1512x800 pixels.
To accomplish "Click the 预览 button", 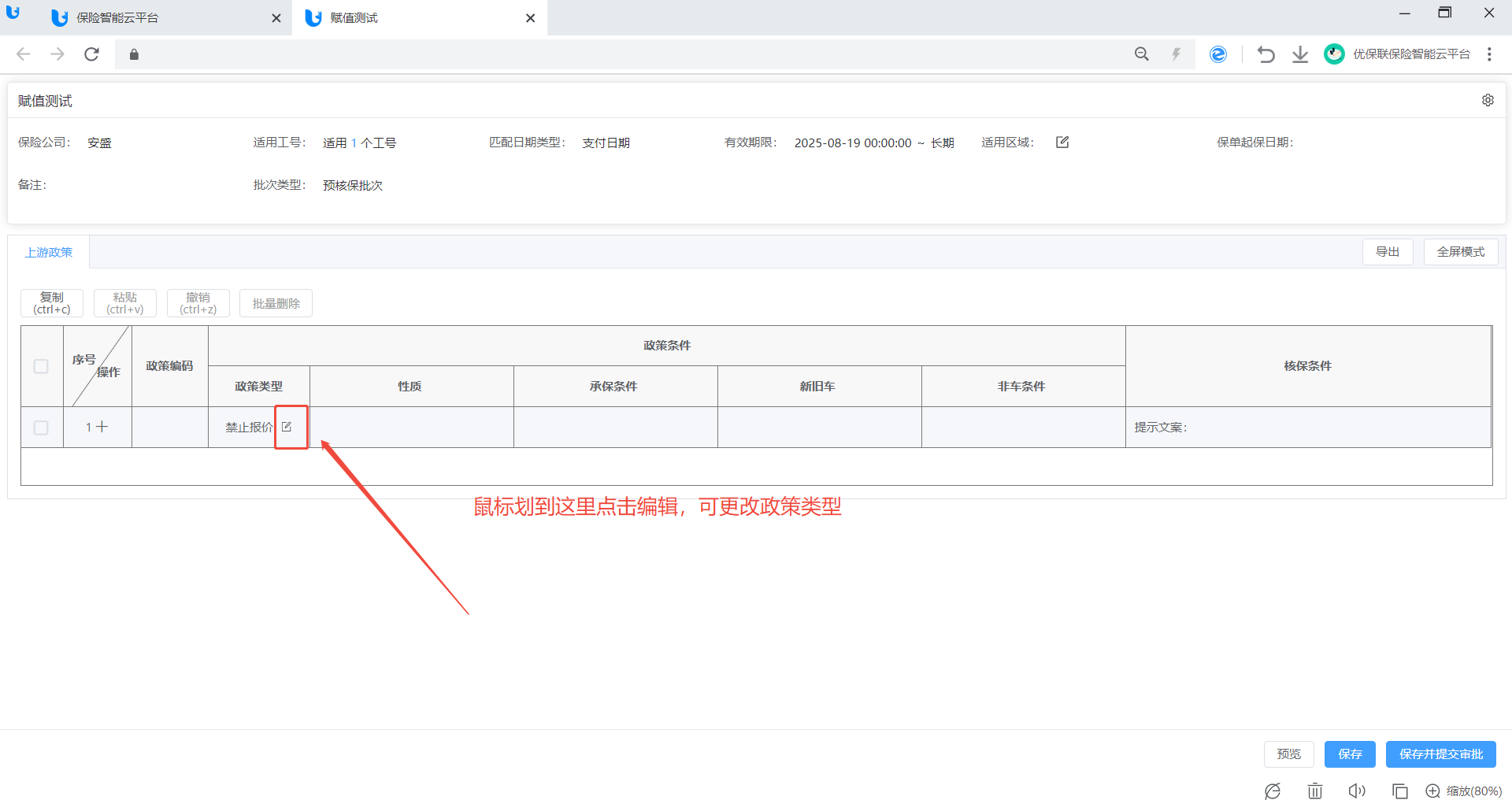I will point(1289,754).
